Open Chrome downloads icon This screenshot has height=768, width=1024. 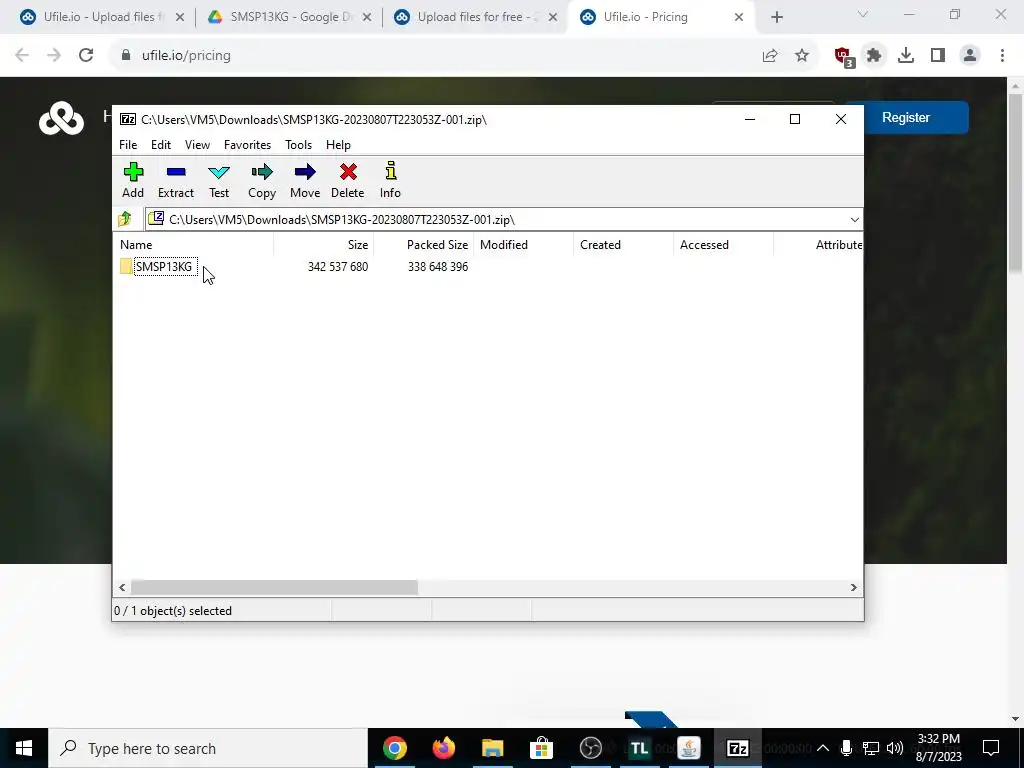[x=906, y=56]
